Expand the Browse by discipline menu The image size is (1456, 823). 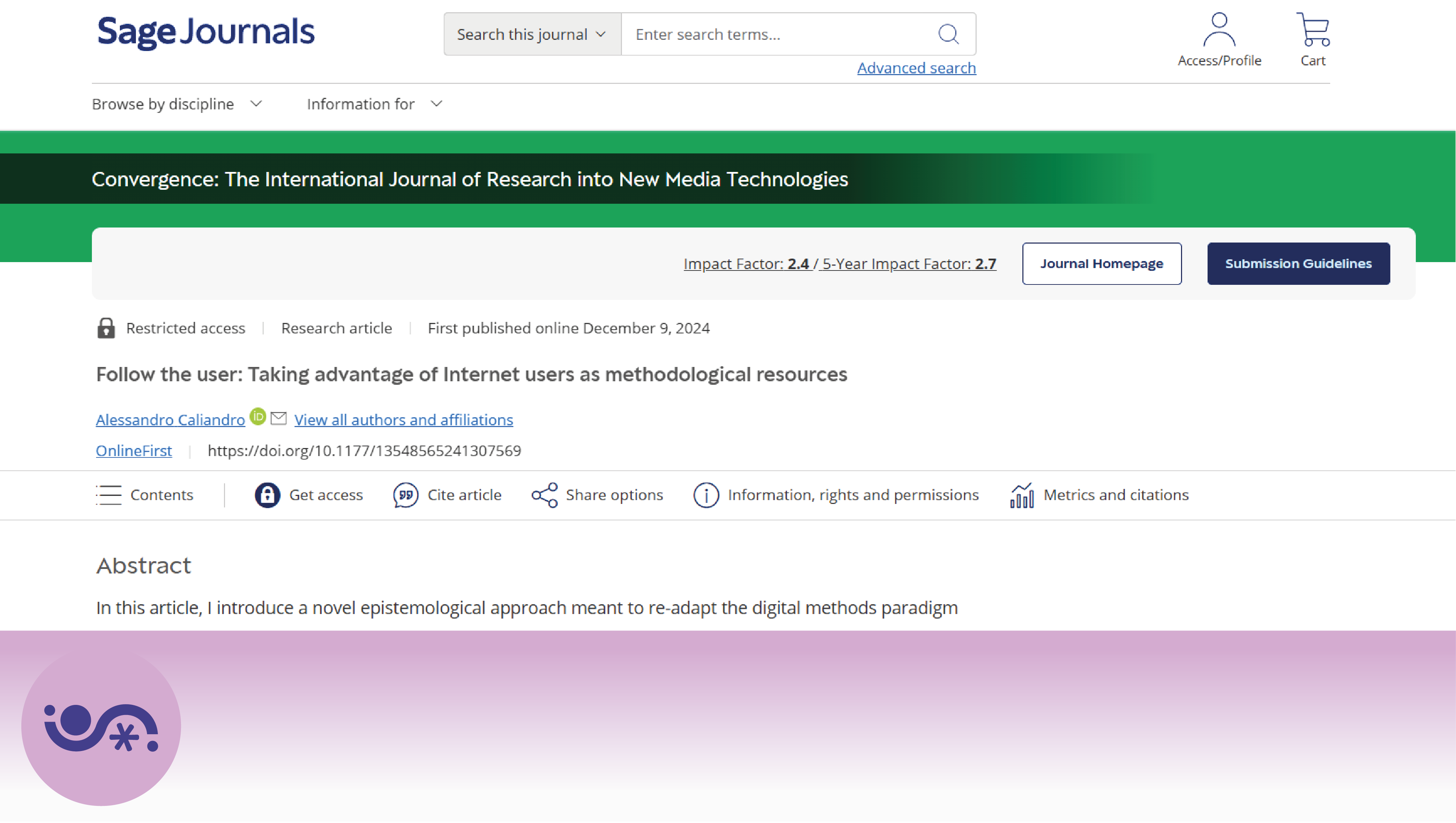coord(177,104)
